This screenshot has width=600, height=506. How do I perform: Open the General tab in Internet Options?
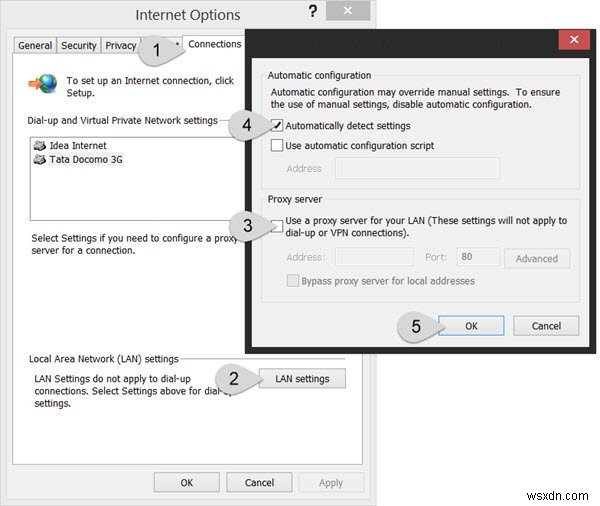point(35,45)
